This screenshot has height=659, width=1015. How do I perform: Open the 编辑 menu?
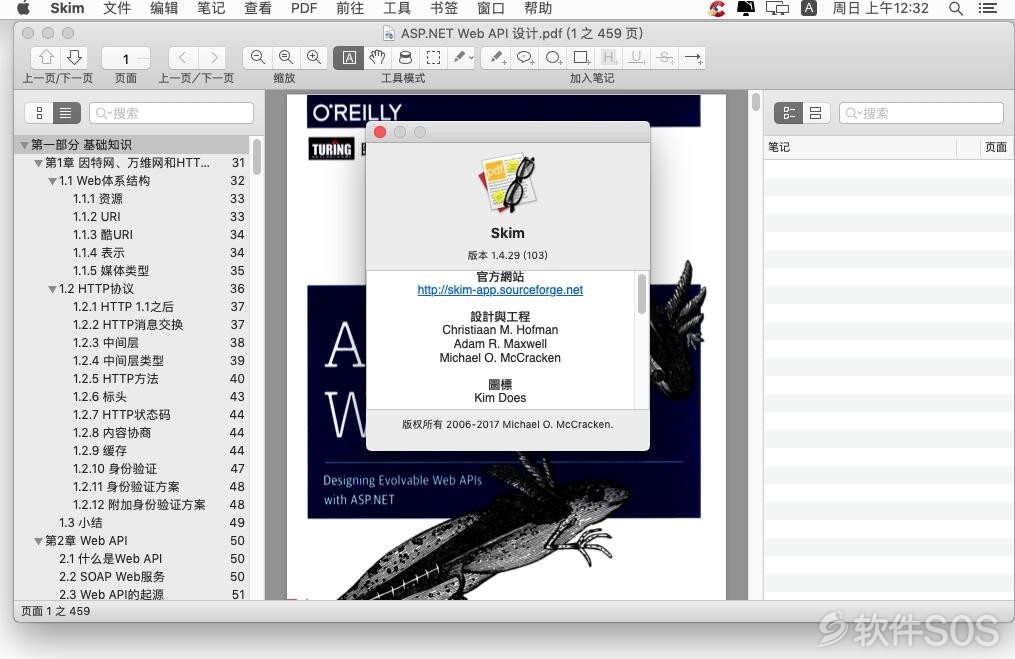click(164, 8)
